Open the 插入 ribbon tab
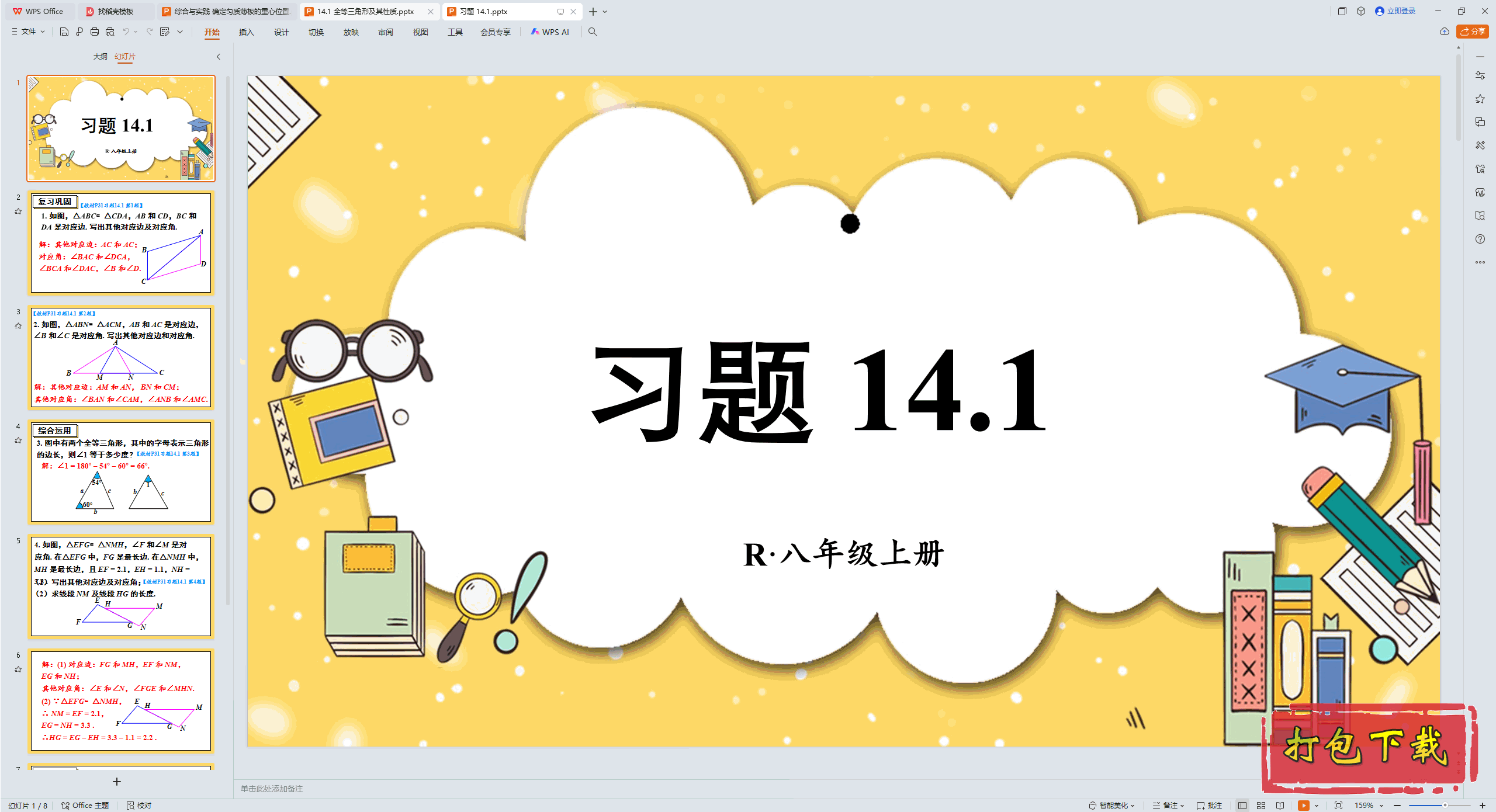The image size is (1496, 812). pos(246,32)
